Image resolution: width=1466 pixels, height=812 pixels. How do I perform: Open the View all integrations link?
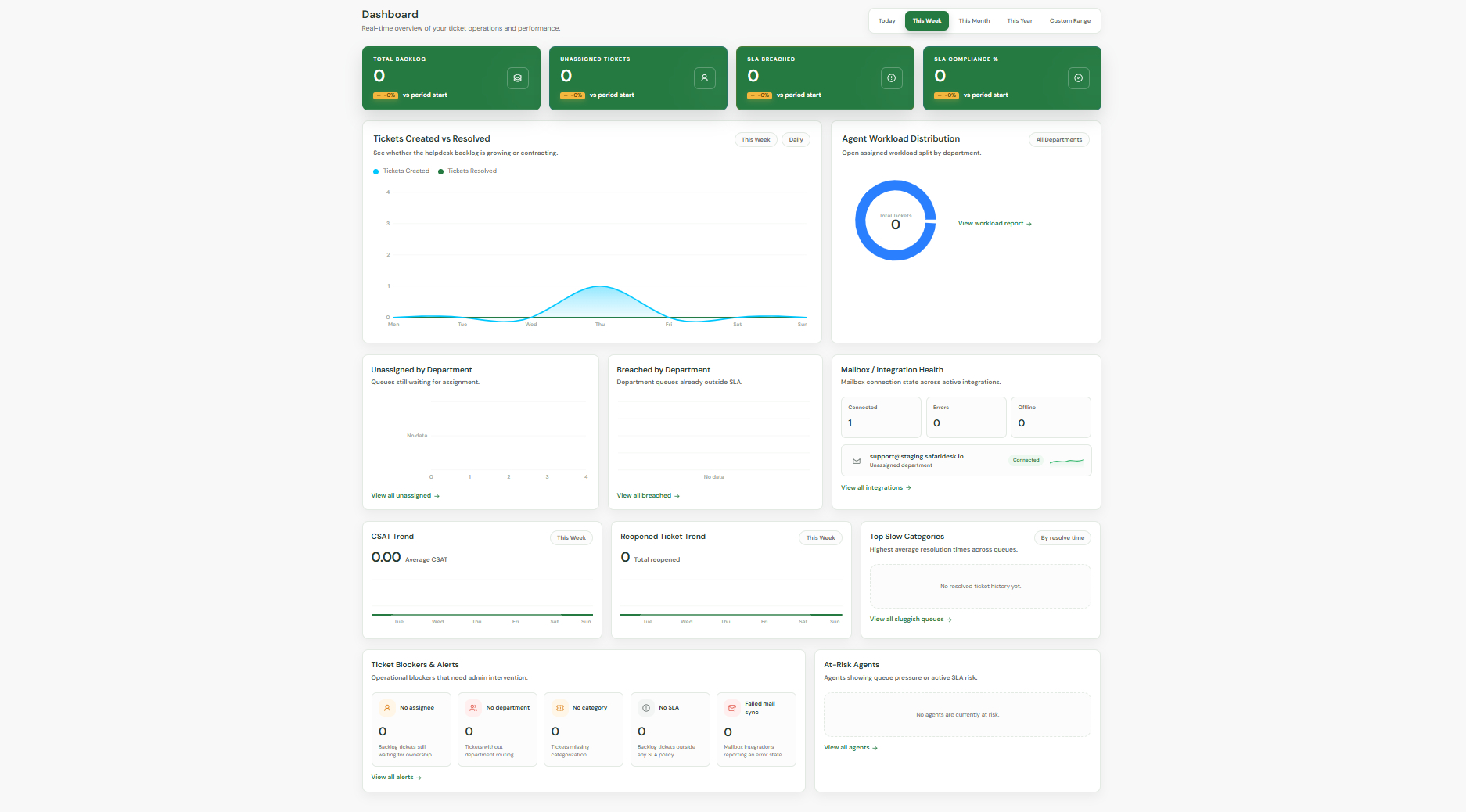pyautogui.click(x=875, y=488)
